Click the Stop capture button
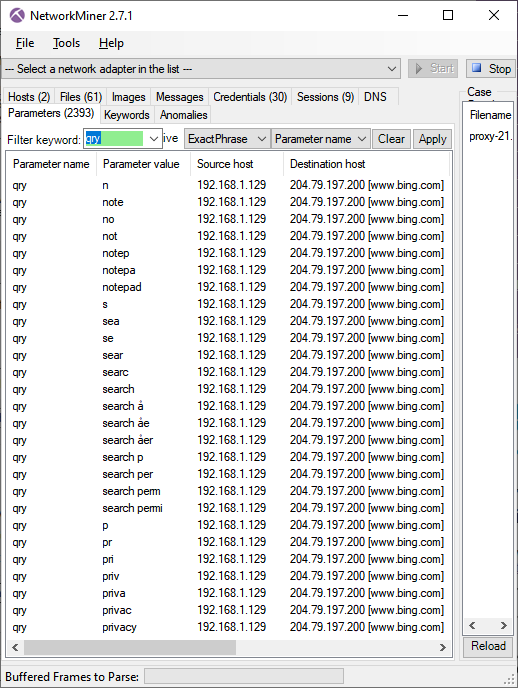Image resolution: width=518 pixels, height=688 pixels. (490, 69)
